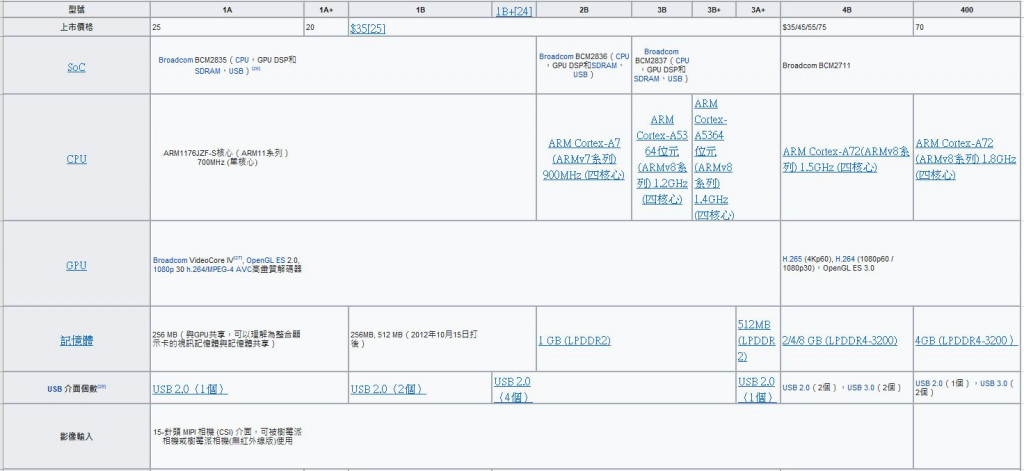The image size is (1024, 471).
Task: Open H.265 link in 4B GPU cell
Action: [x=793, y=259]
